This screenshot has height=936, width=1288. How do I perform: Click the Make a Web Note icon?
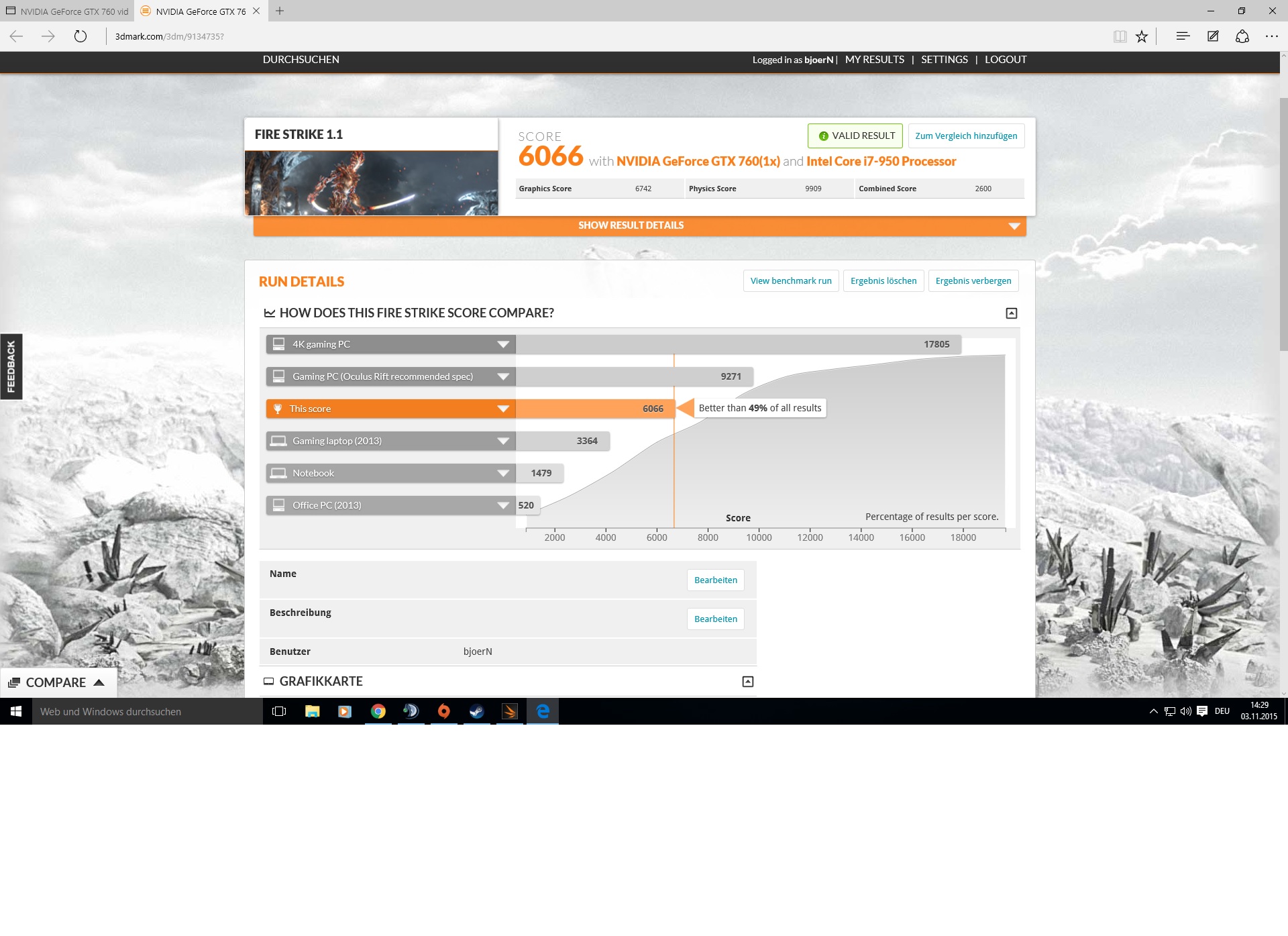point(1213,36)
